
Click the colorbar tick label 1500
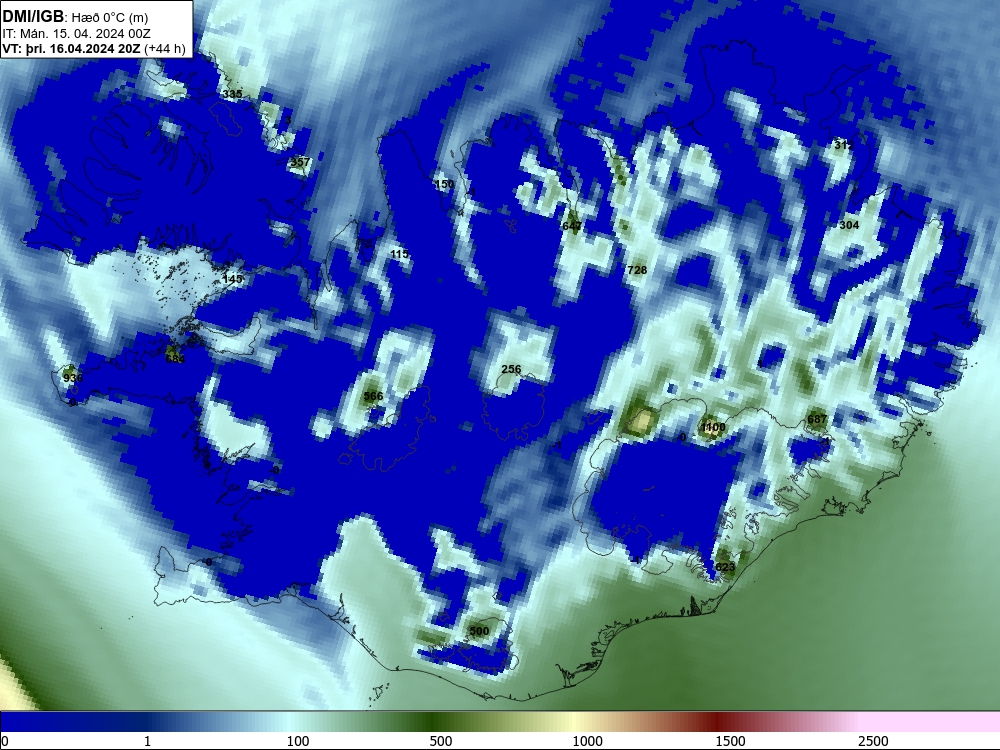pyautogui.click(x=730, y=741)
